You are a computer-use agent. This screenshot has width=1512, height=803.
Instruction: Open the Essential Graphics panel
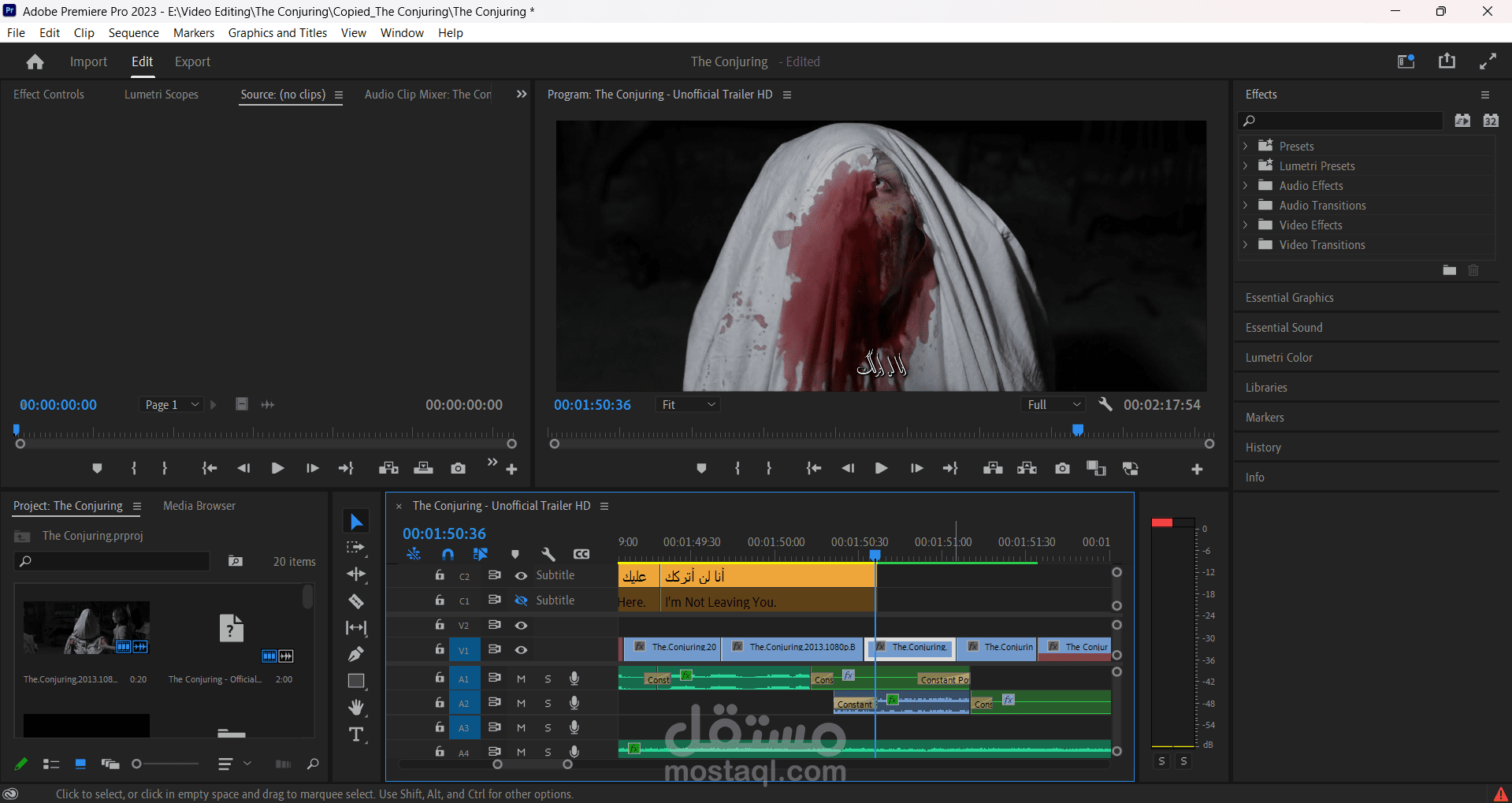pos(1289,298)
